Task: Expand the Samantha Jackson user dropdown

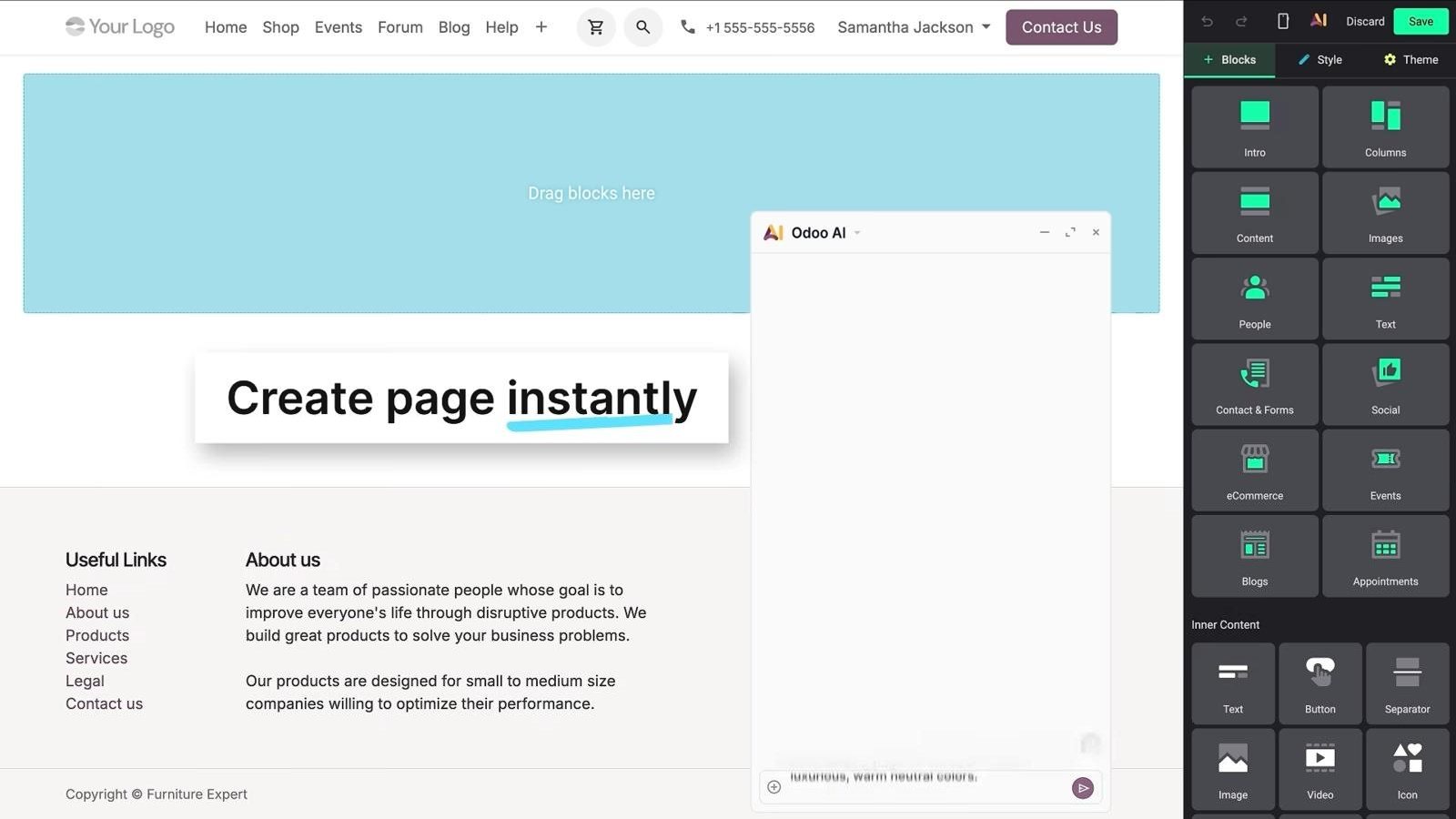Action: coord(914,27)
